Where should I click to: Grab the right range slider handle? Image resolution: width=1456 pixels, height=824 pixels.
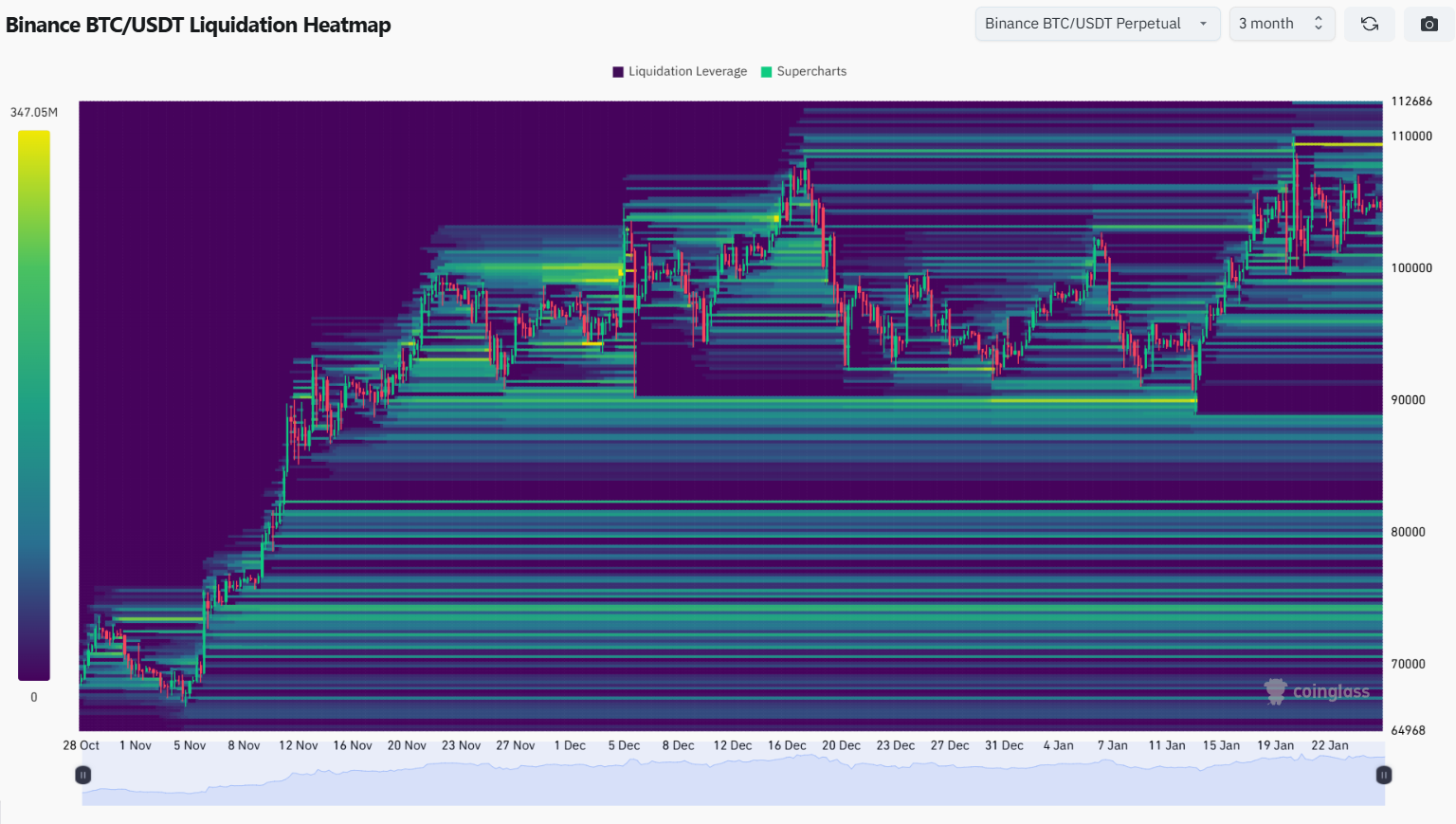[x=1384, y=776]
